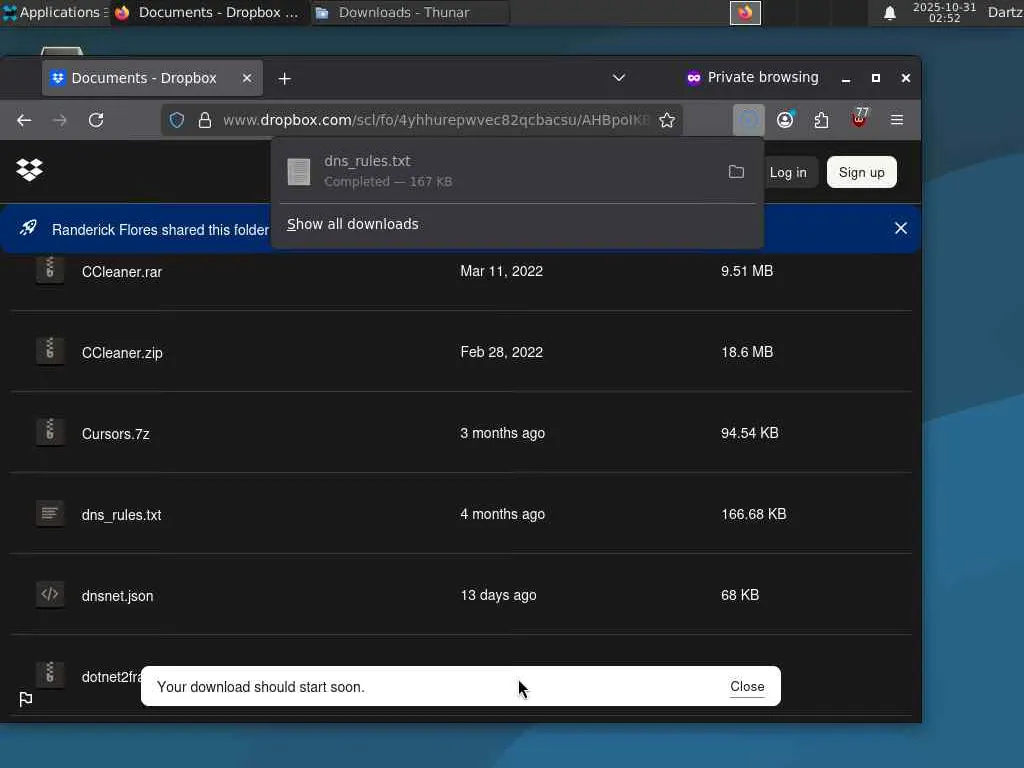This screenshot has height=768, width=1024.
Task: Click the CCleaner.rar archive icon
Action: (x=50, y=269)
